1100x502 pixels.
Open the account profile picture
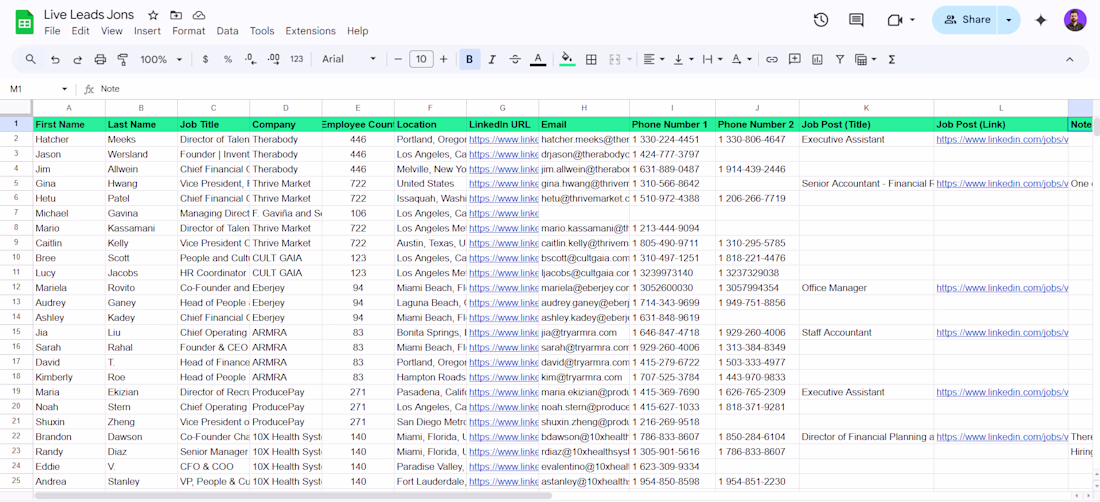(1075, 20)
